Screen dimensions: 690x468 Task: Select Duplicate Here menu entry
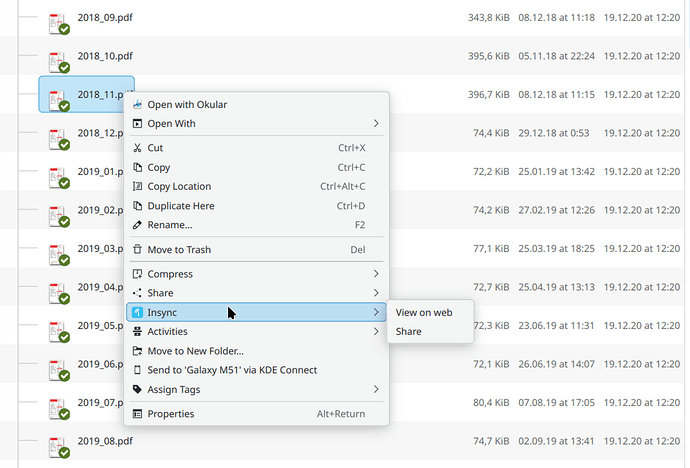[x=181, y=206]
